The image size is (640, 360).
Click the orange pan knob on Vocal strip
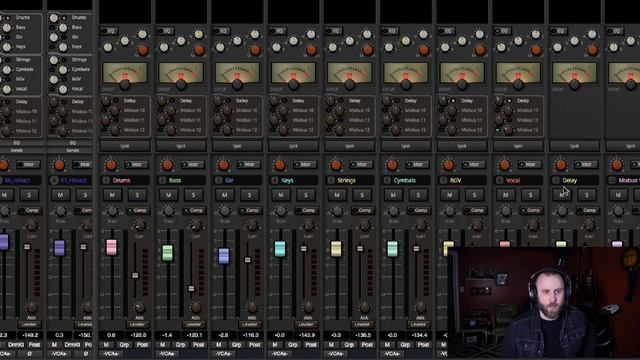point(504,165)
